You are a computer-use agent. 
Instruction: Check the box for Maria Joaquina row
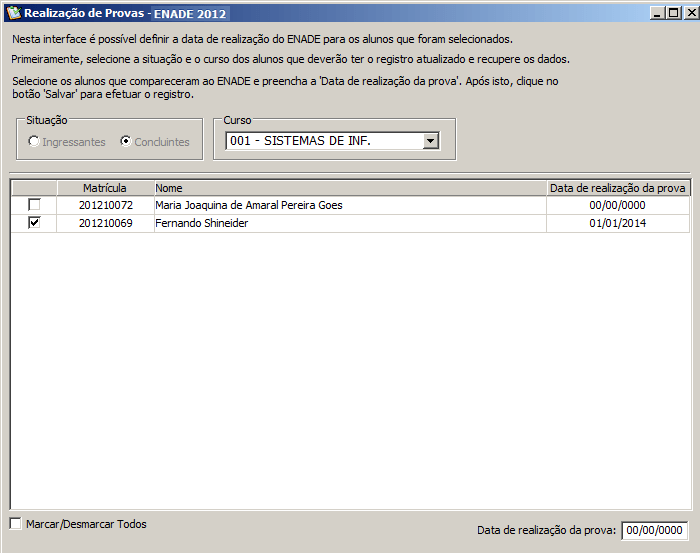(34, 205)
